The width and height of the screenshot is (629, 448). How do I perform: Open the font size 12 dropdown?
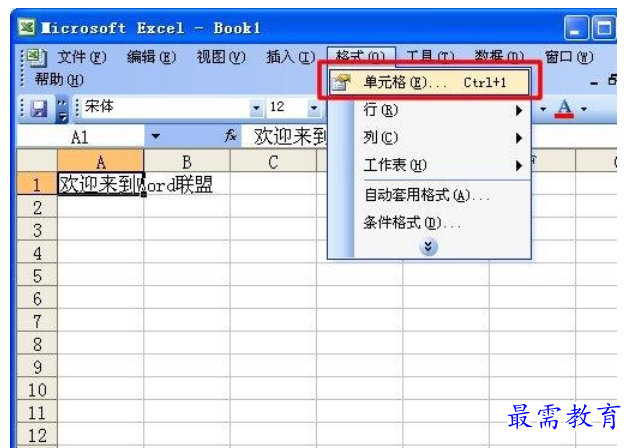pyautogui.click(x=314, y=108)
